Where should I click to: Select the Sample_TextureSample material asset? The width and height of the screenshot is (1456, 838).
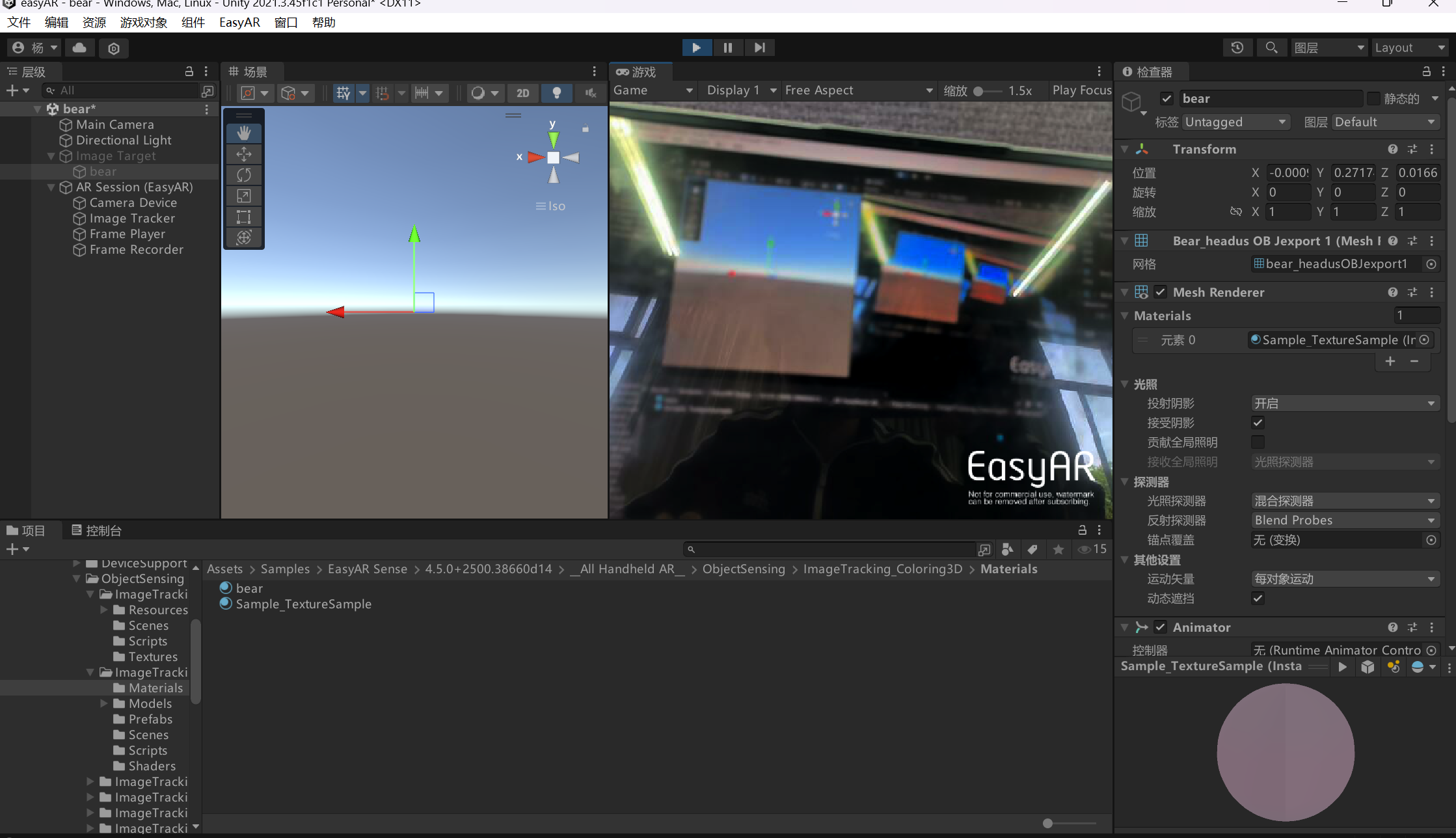(303, 604)
